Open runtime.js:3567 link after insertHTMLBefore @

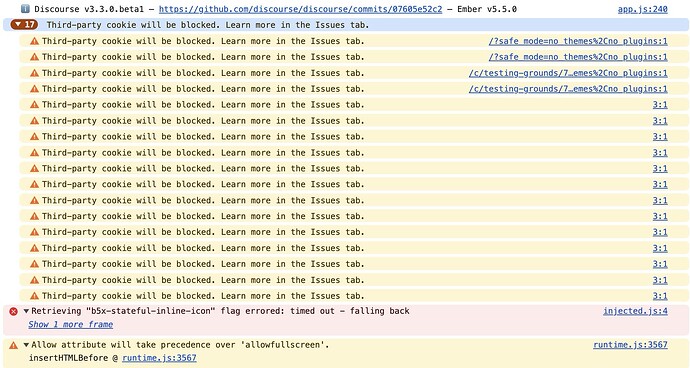[159, 358]
